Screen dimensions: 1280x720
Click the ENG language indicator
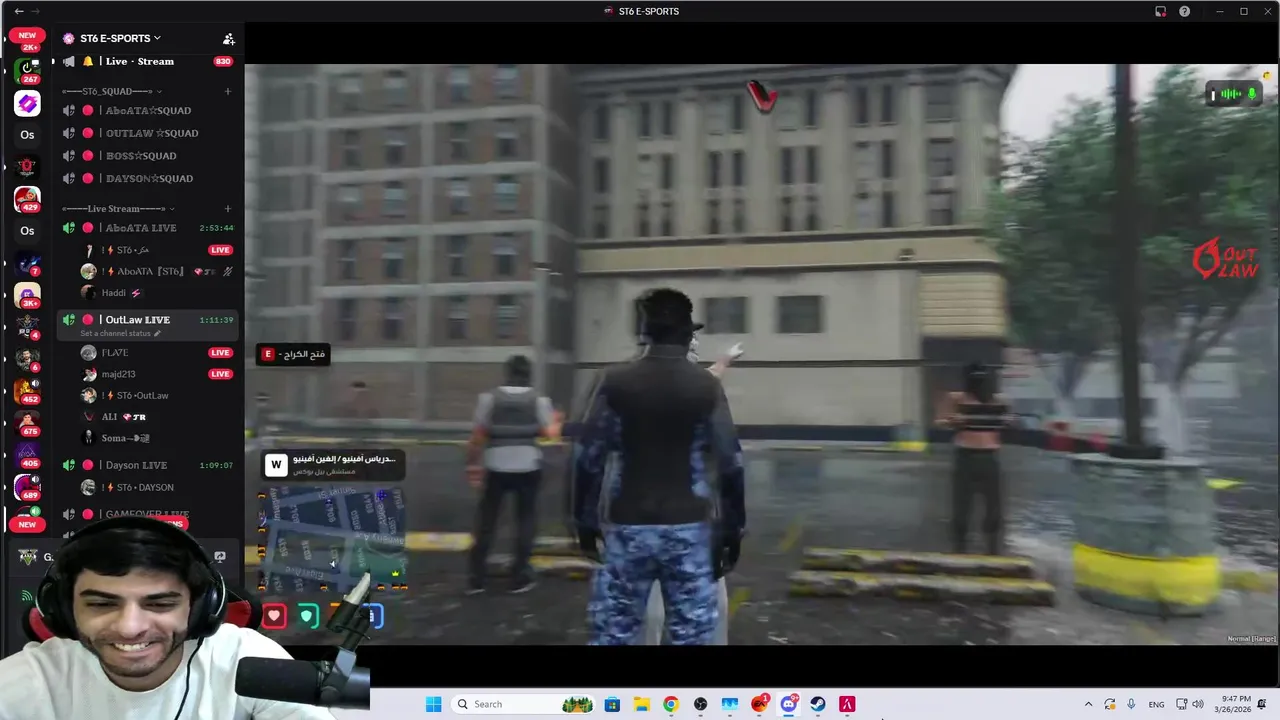pos(1156,704)
